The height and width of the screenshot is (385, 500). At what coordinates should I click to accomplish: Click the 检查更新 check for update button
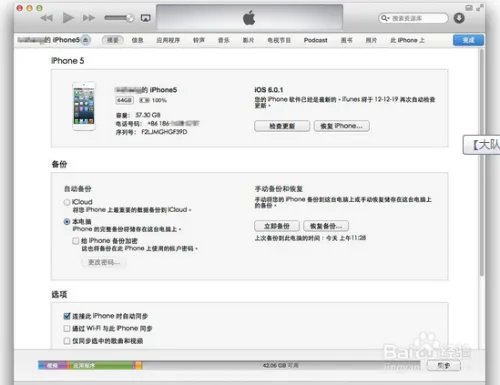click(282, 126)
